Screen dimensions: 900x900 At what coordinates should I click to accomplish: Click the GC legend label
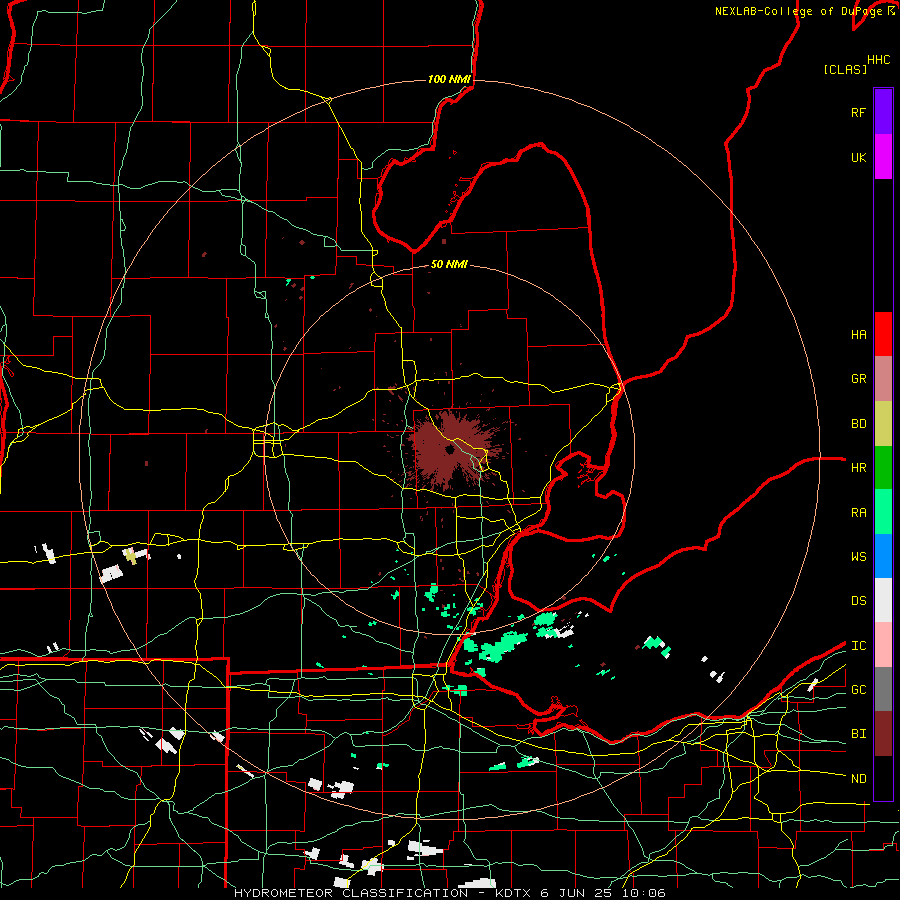tap(859, 690)
